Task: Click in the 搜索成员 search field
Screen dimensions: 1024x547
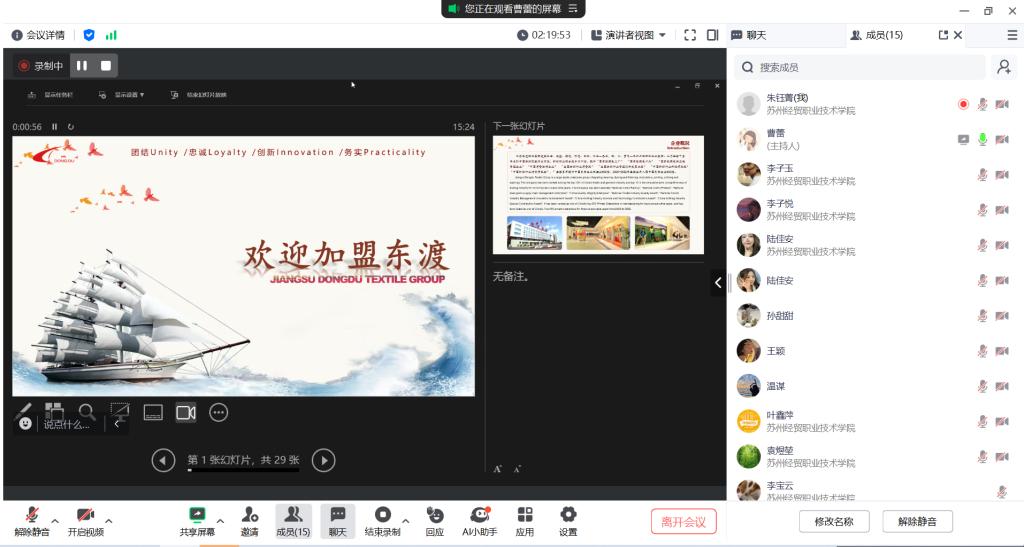Action: click(860, 67)
